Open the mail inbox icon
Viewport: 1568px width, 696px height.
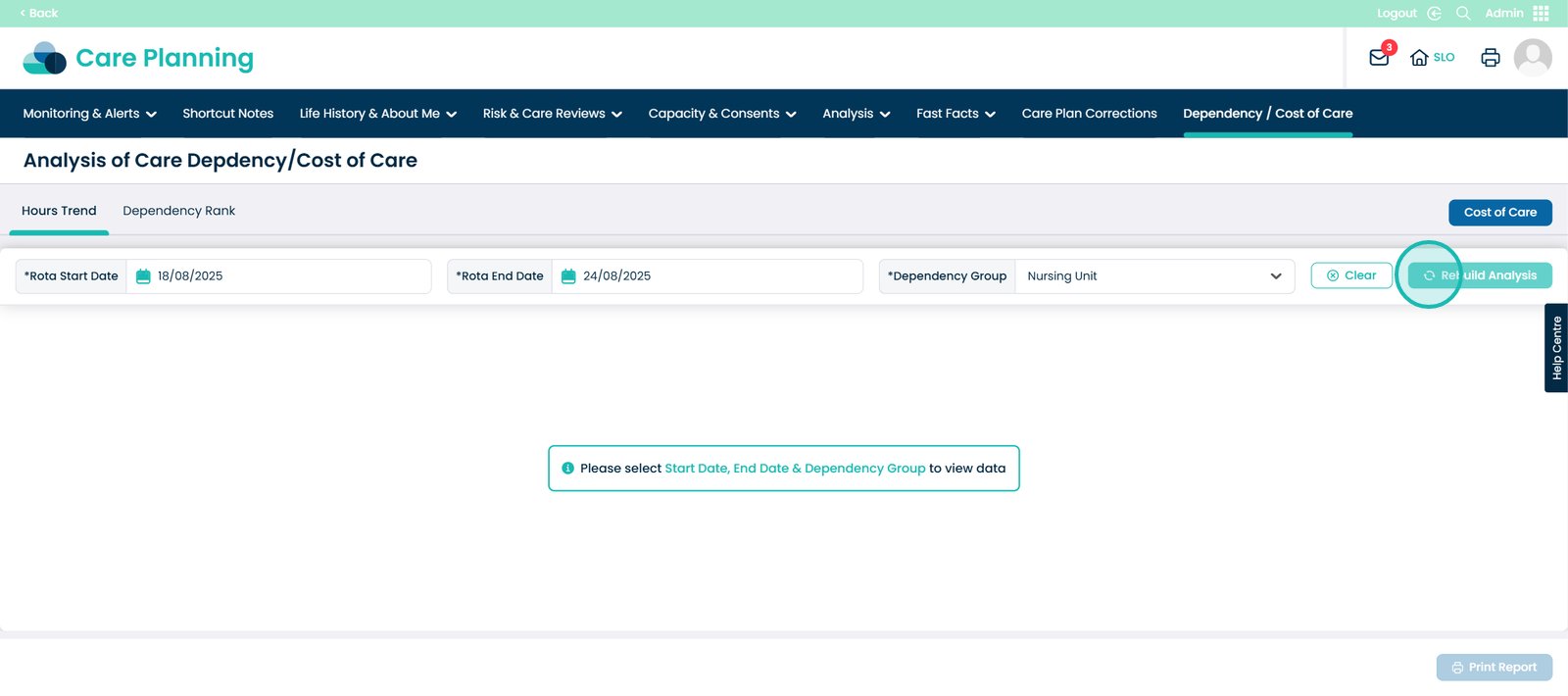point(1379,58)
